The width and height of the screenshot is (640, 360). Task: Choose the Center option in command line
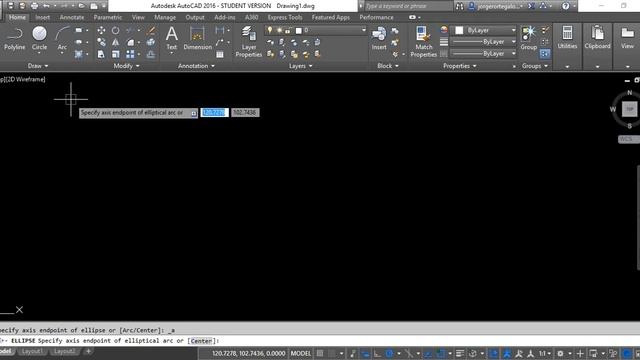[x=201, y=340]
